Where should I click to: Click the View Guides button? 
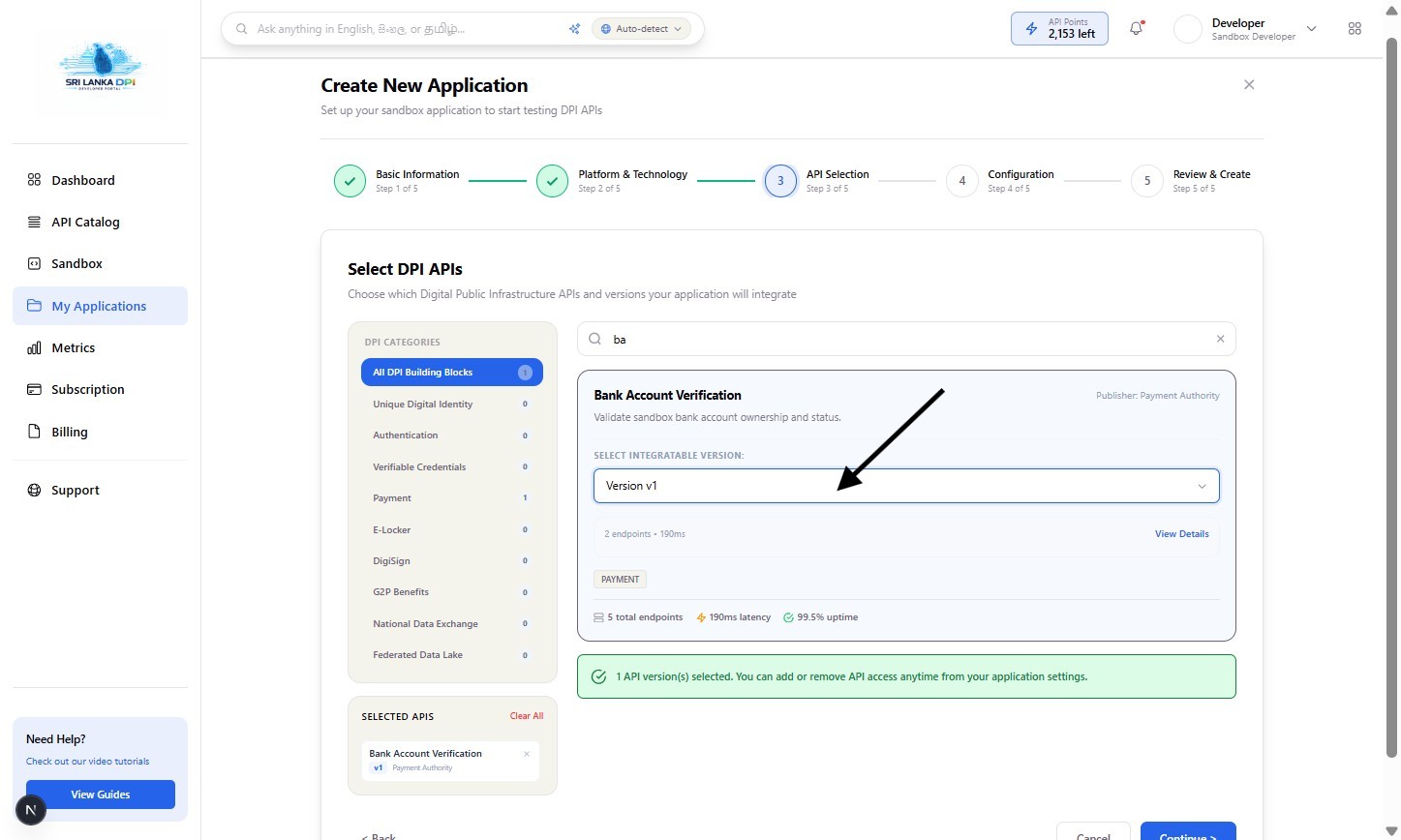pyautogui.click(x=101, y=795)
